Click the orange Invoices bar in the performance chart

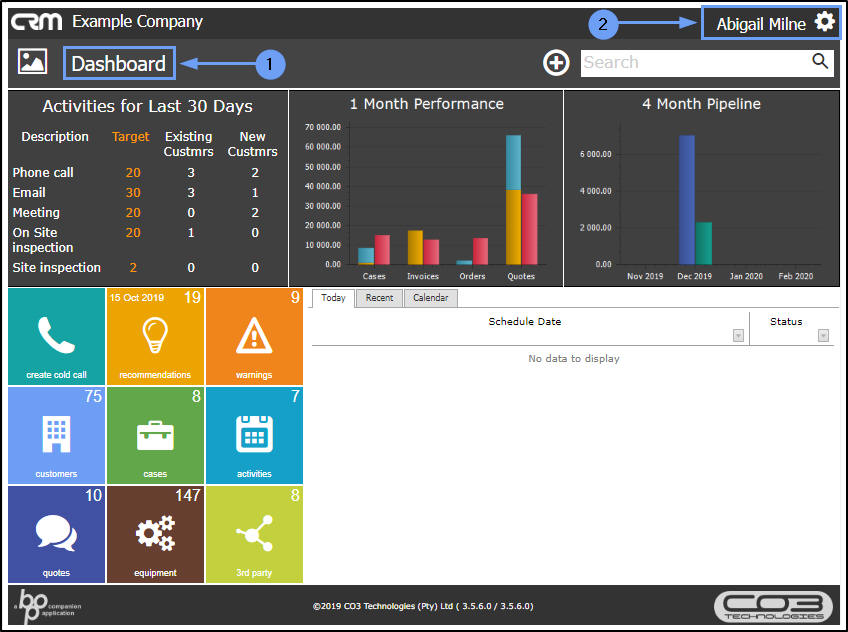[x=415, y=248]
